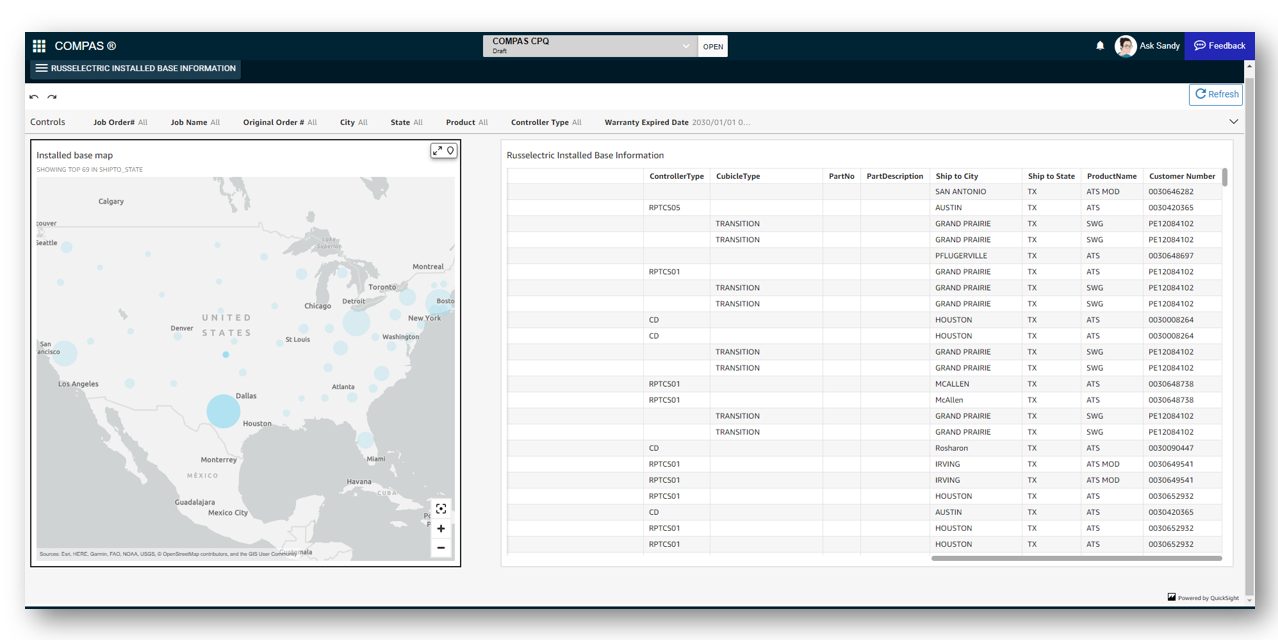The width and height of the screenshot is (1278, 640).
Task: Click the OPEN button beside COMPAS CPQ
Action: (712, 46)
